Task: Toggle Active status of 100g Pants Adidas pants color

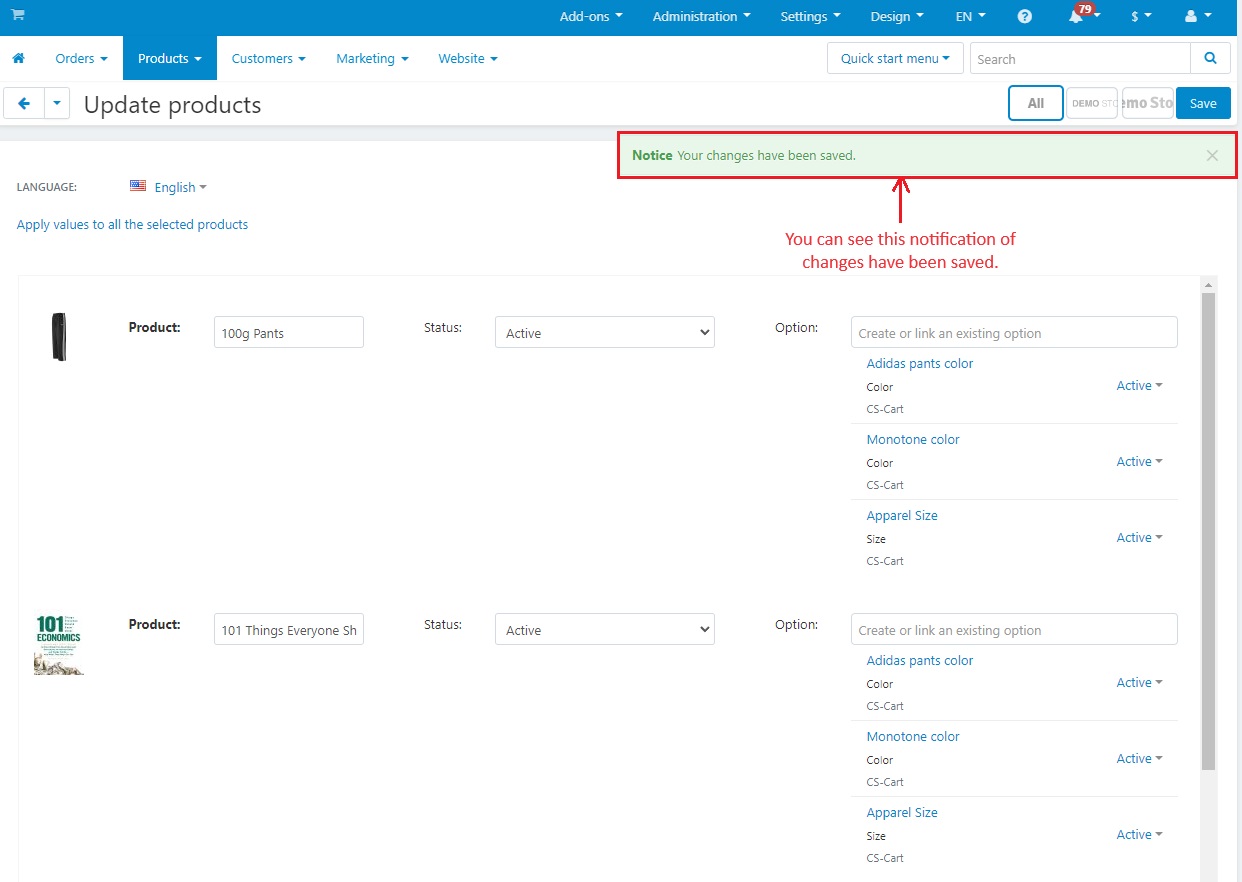Action: (1139, 386)
